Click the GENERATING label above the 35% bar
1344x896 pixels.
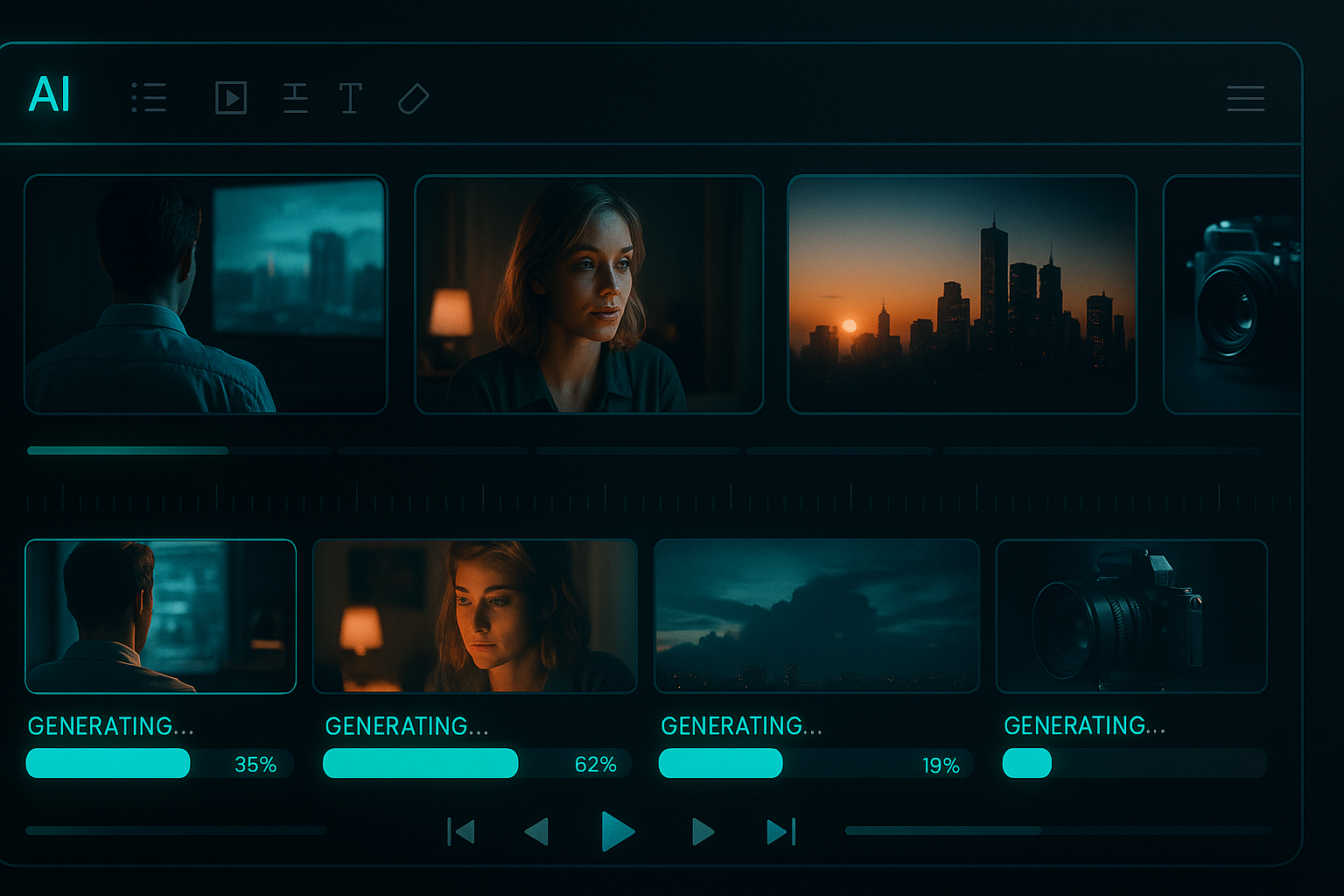[110, 726]
